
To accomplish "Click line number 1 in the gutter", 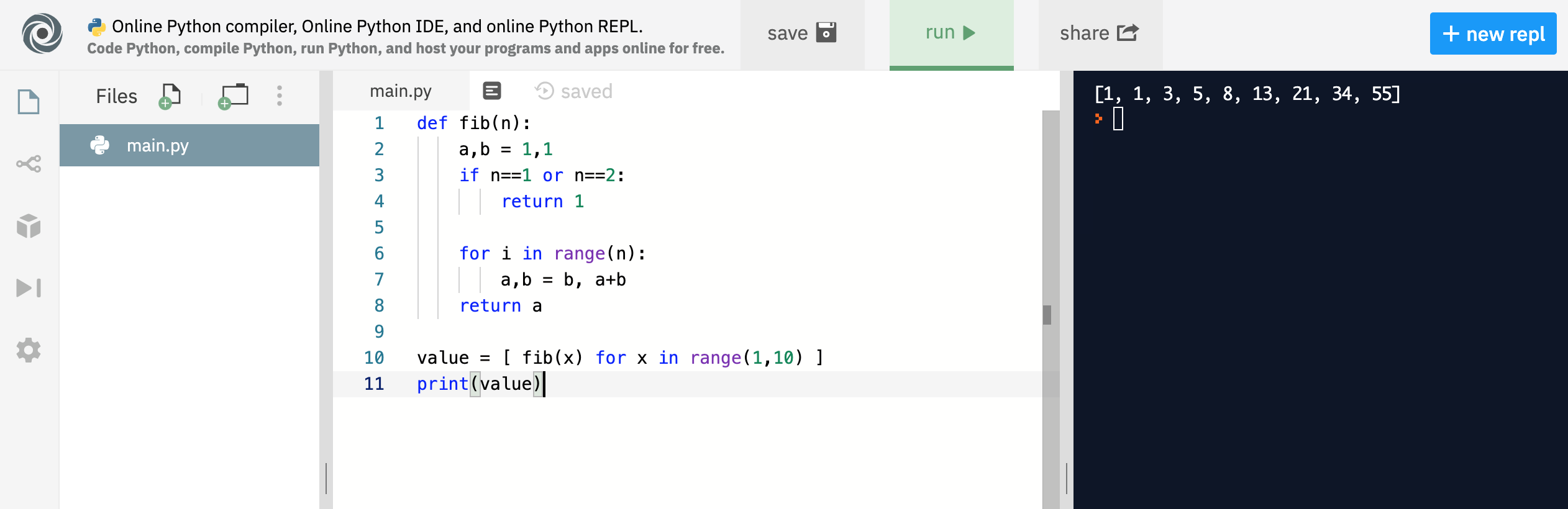I will [379, 123].
